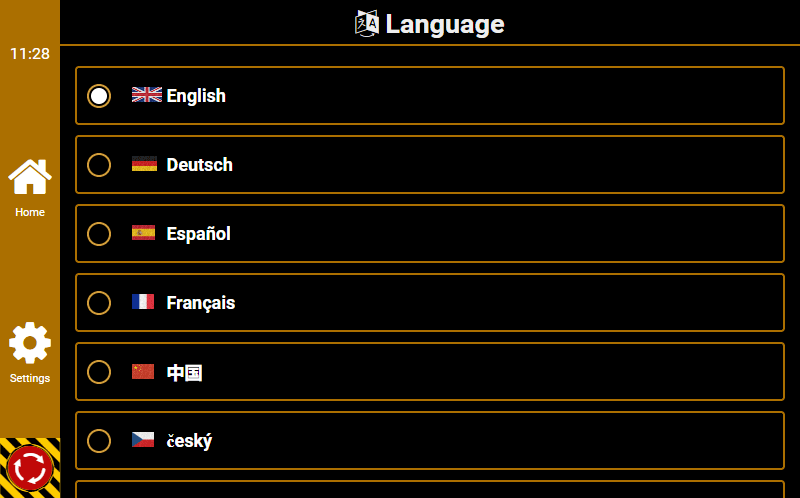This screenshot has width=800, height=498.
Task: Click the Spanish flag icon
Action: 144,233
